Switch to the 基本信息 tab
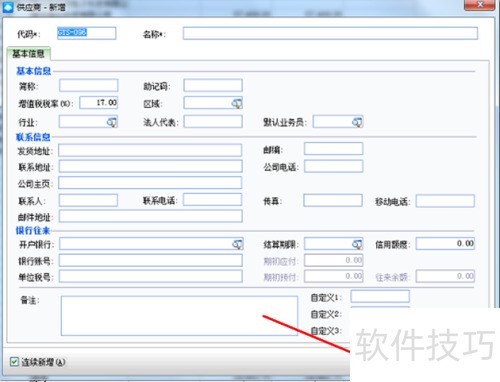 coord(28,54)
